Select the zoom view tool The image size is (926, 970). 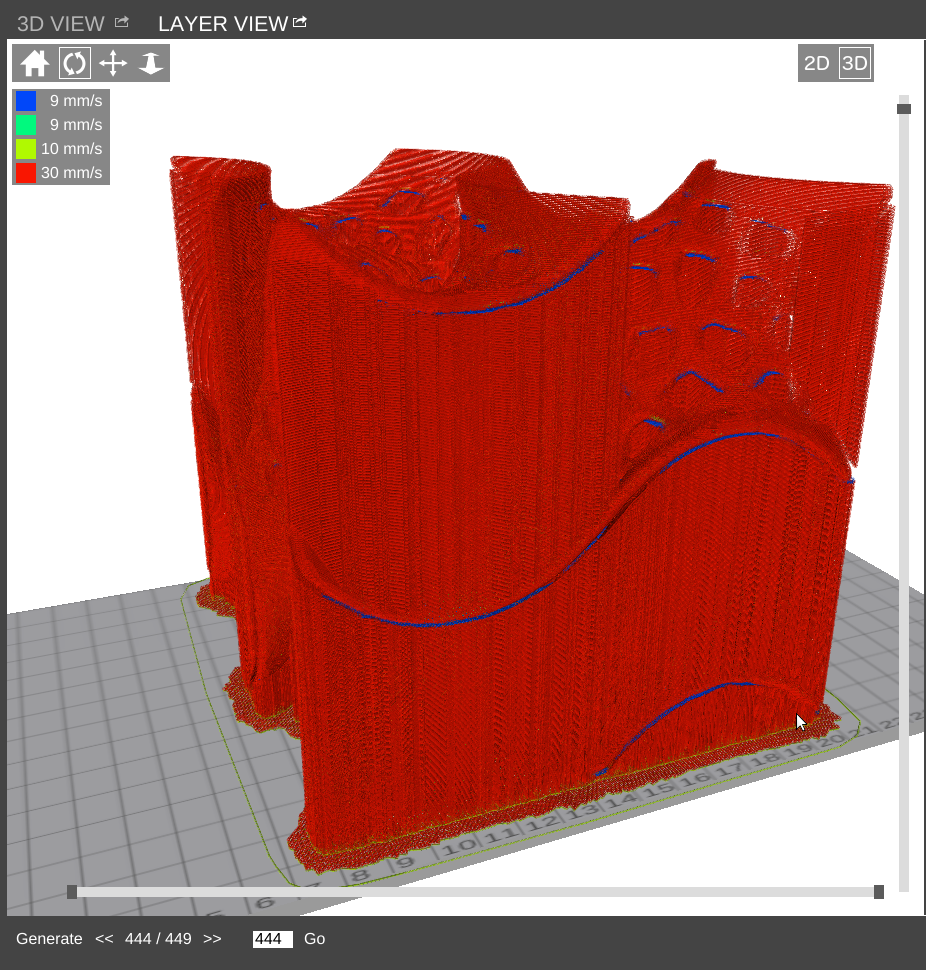151,63
